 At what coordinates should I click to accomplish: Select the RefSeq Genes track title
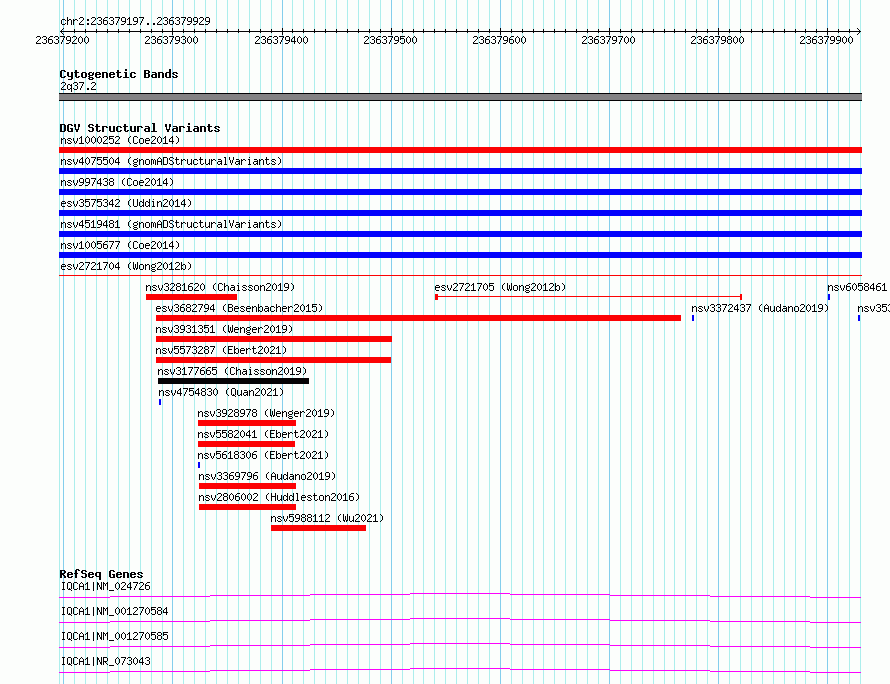(x=101, y=574)
